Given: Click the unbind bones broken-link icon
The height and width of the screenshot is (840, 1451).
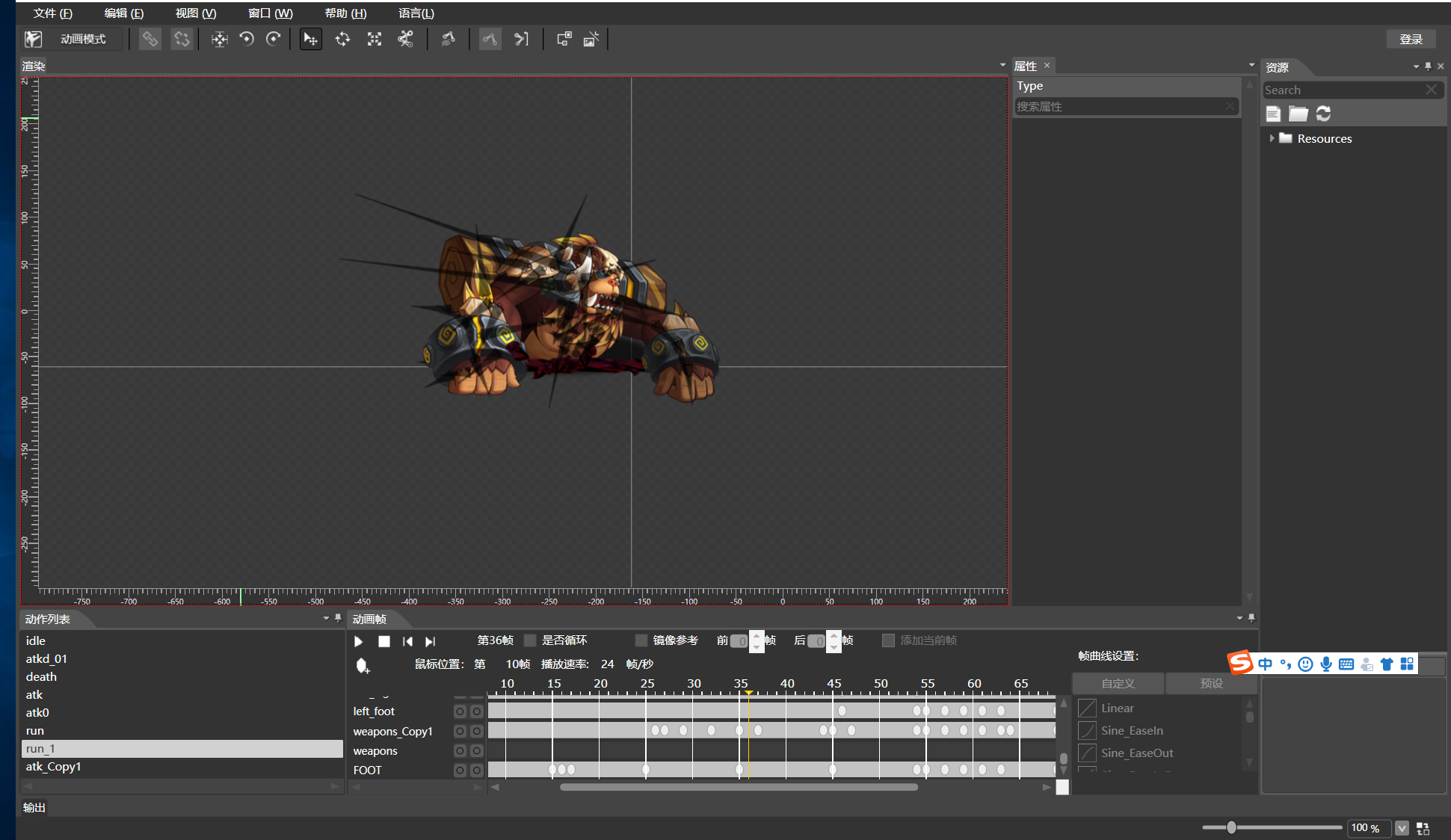Looking at the screenshot, I should click(x=182, y=39).
